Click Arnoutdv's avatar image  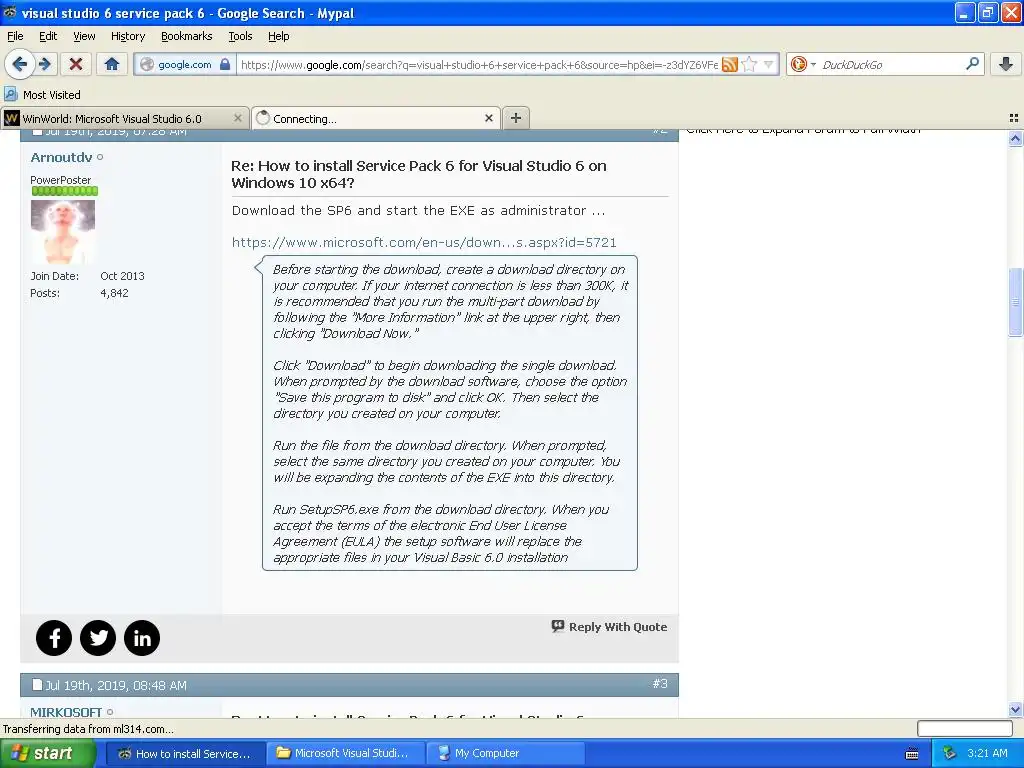point(63,232)
